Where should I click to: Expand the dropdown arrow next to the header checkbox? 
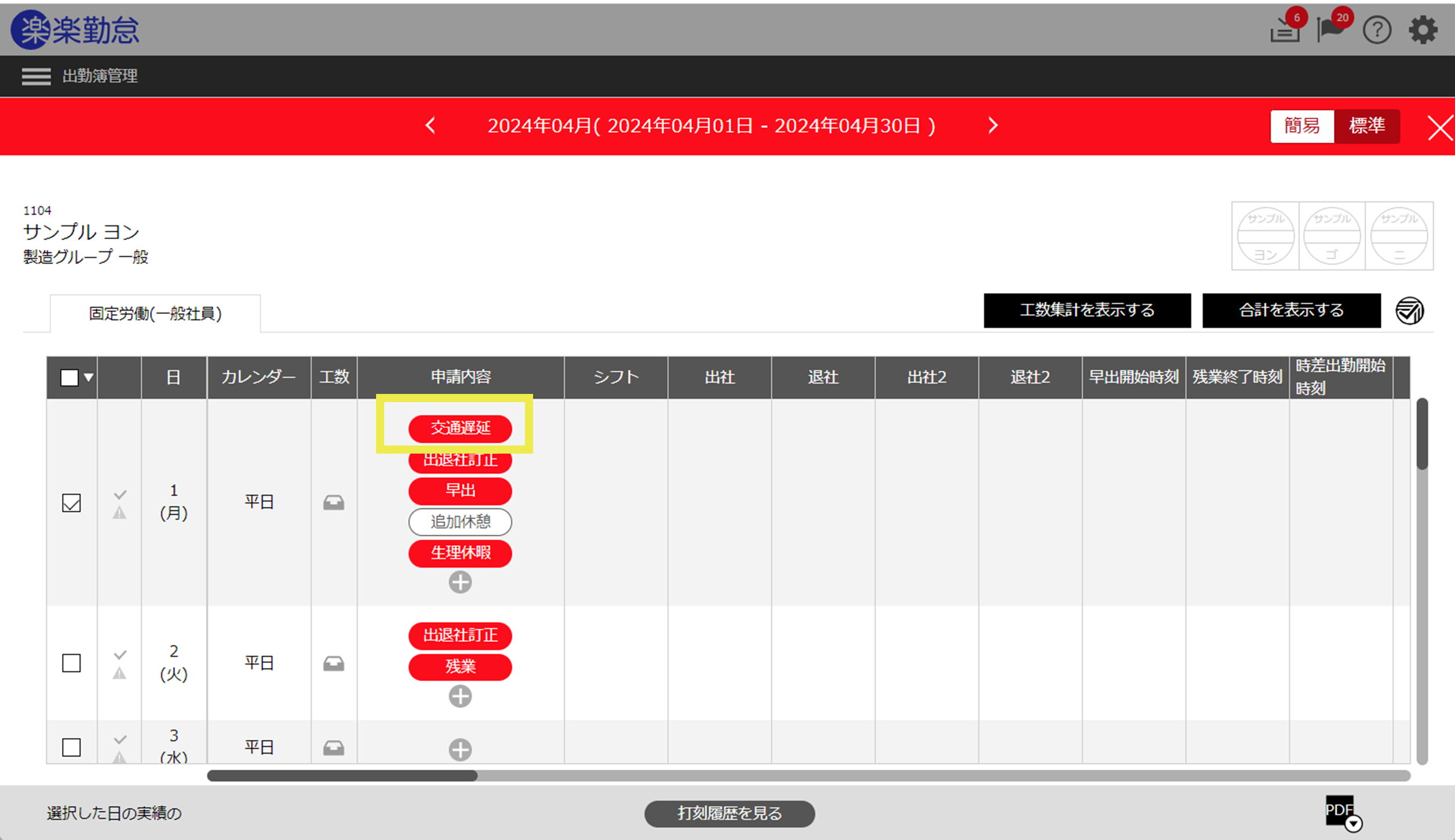coord(89,378)
